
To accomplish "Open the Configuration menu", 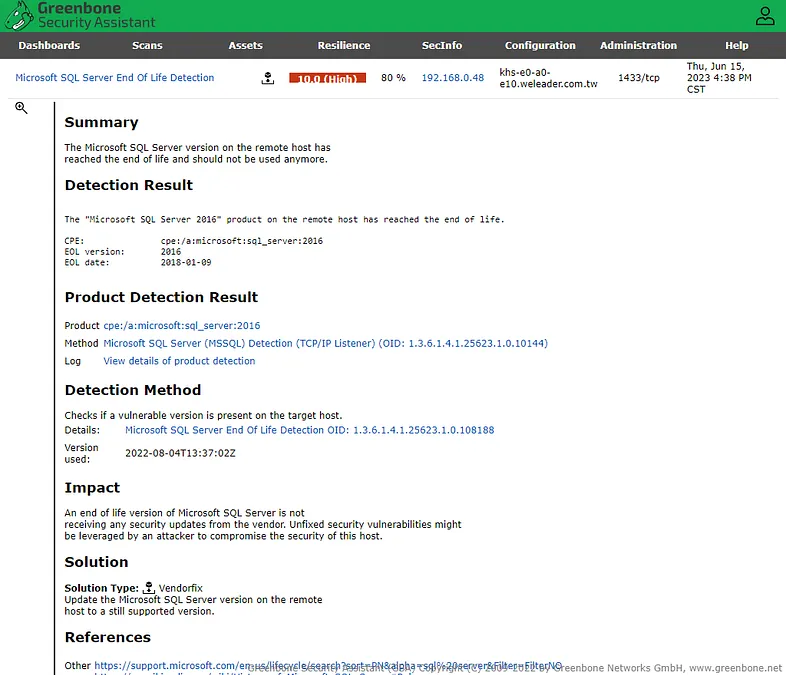I will point(540,46).
